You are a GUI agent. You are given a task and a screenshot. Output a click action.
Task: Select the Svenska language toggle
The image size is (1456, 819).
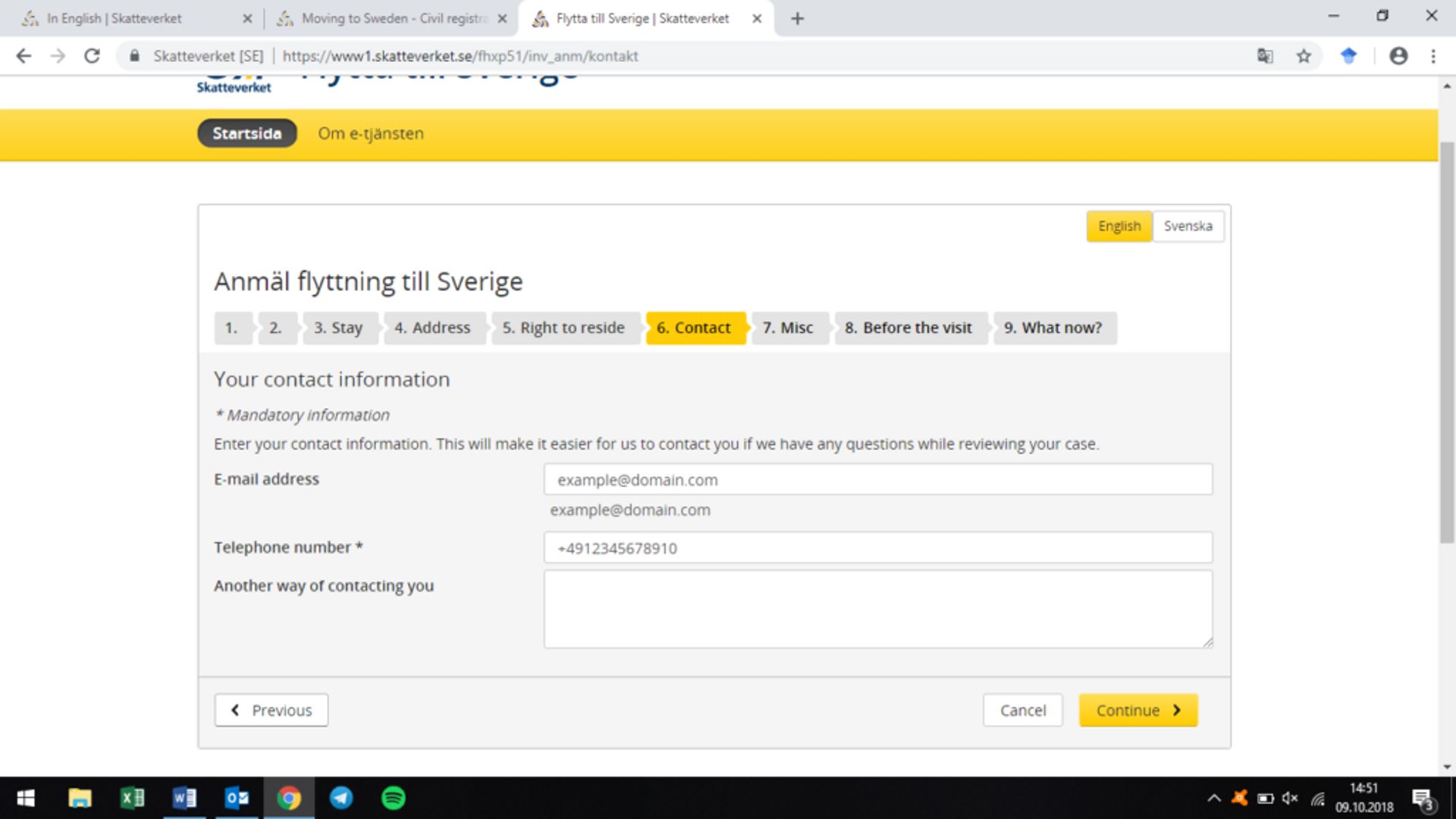click(x=1188, y=226)
